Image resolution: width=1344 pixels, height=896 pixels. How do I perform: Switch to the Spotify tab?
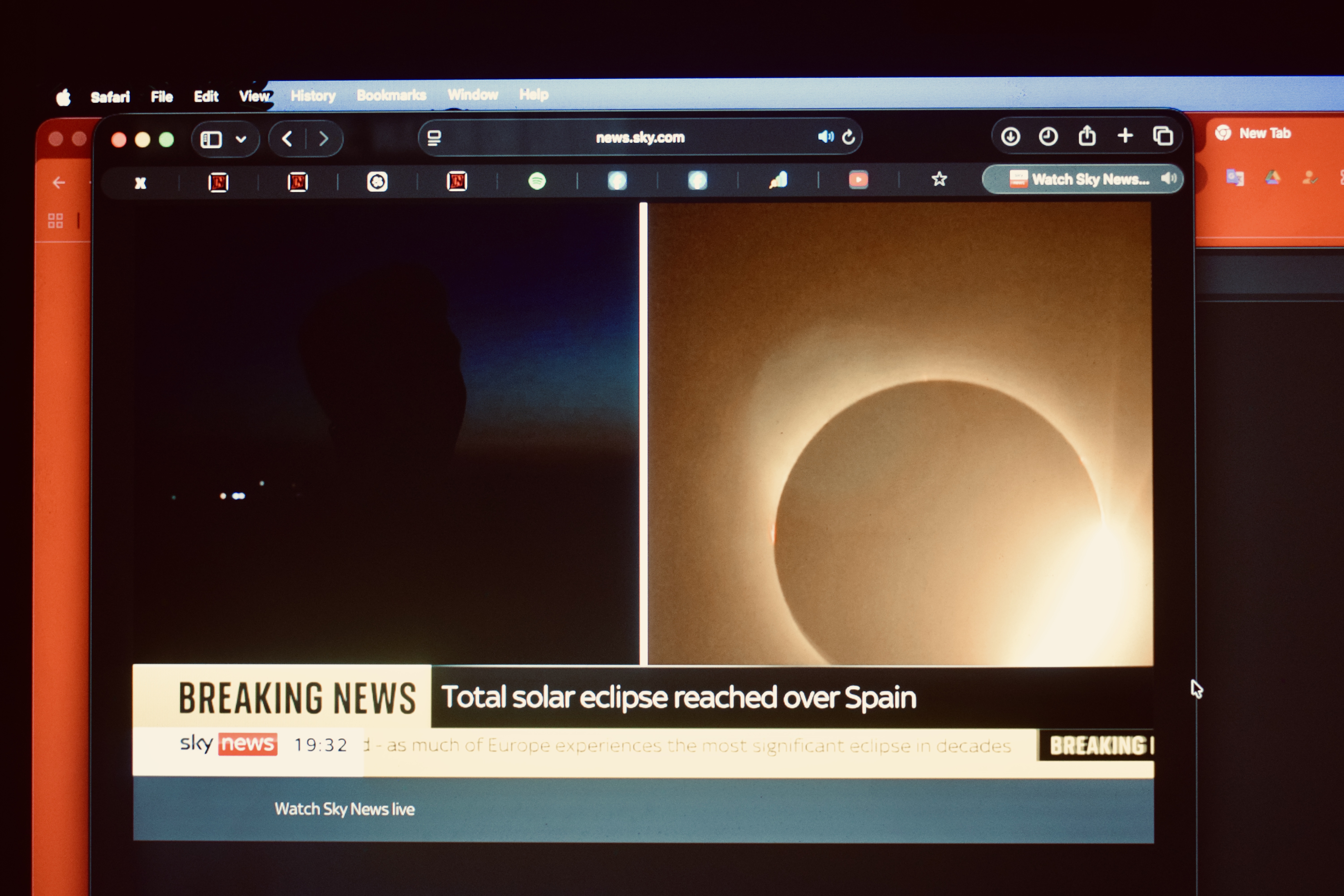point(537,181)
